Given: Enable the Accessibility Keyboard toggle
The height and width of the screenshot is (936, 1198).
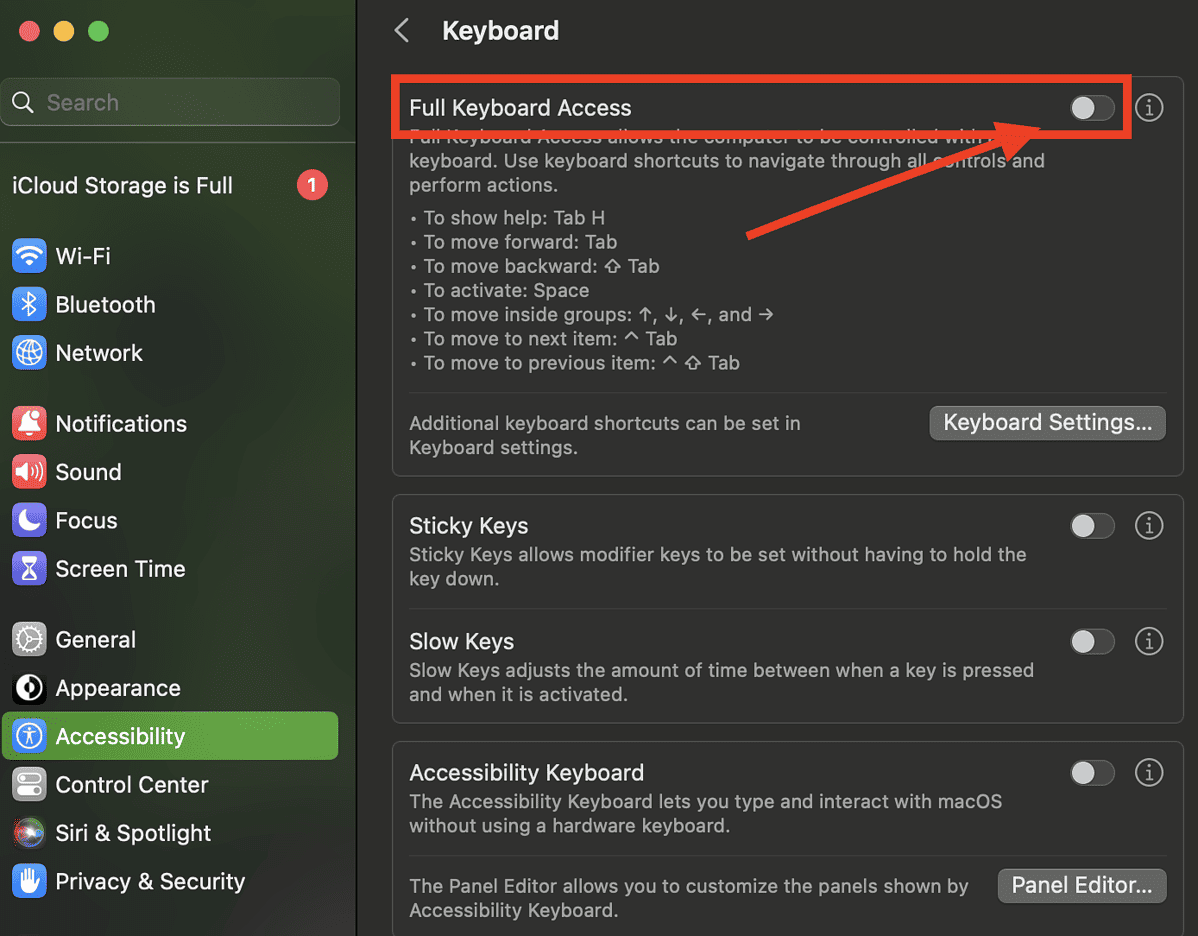Looking at the screenshot, I should tap(1092, 773).
